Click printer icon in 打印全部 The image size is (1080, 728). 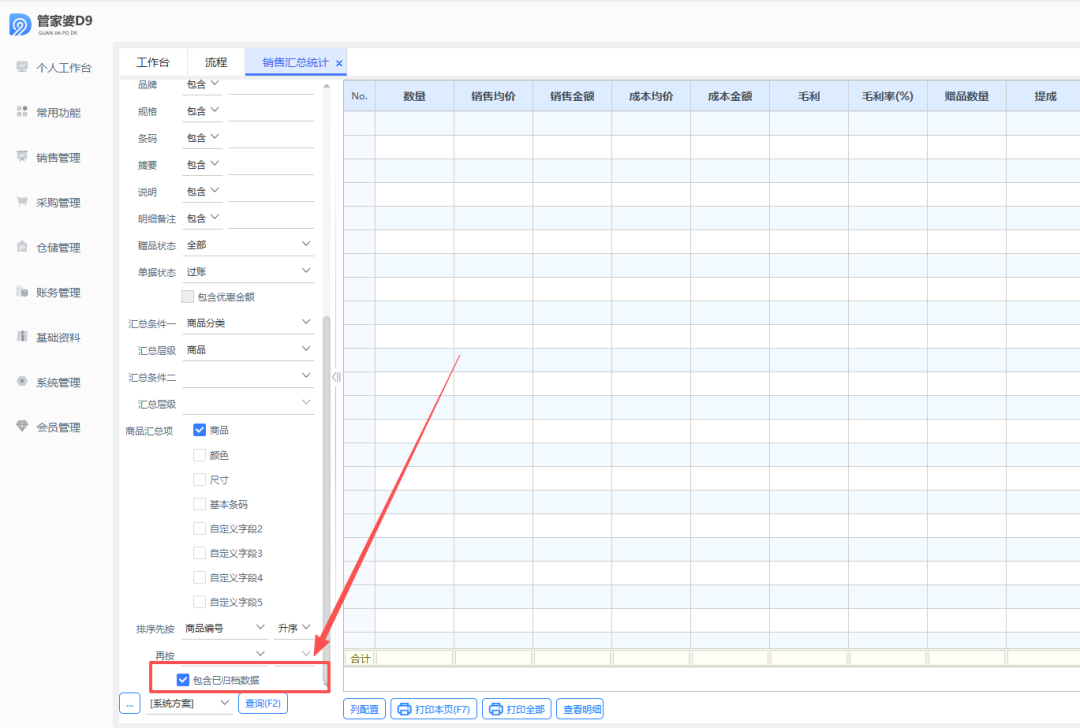point(495,709)
